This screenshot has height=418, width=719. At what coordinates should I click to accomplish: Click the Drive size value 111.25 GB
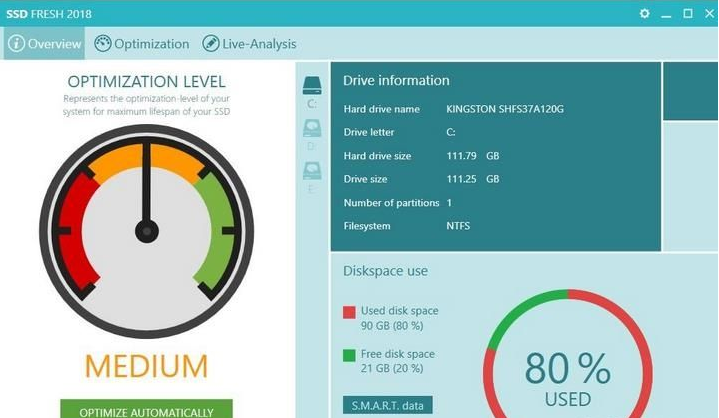click(x=473, y=179)
